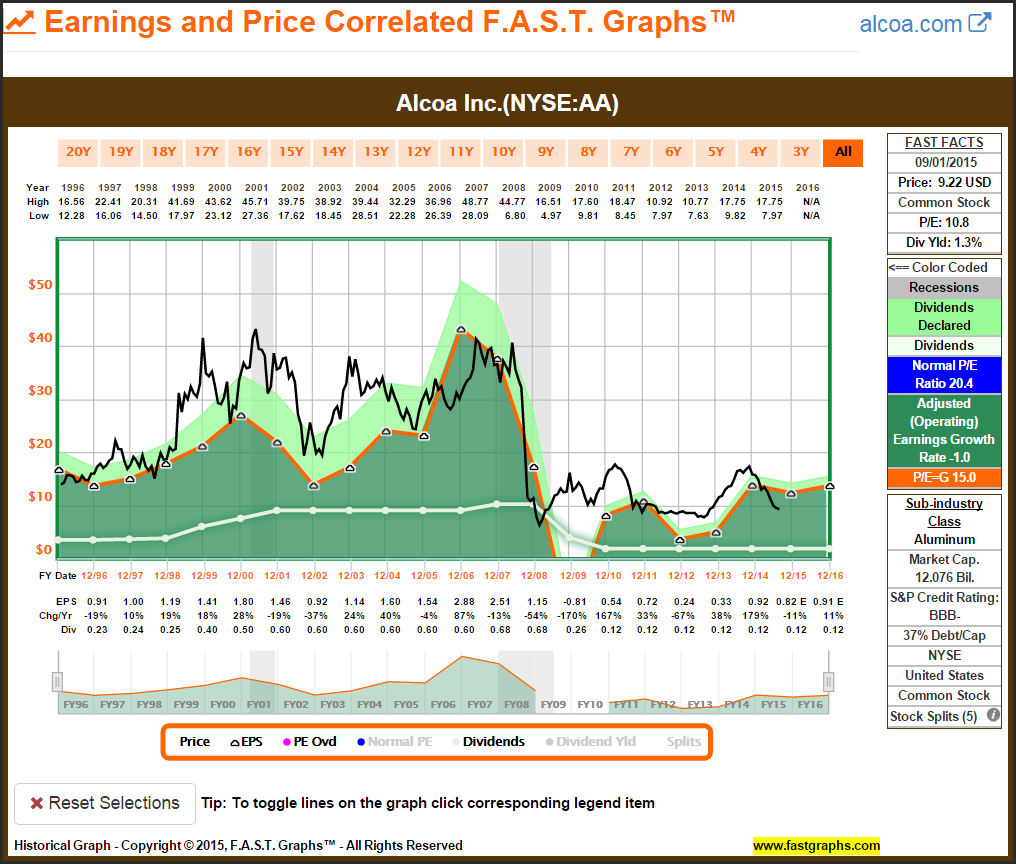Screen dimensions: 1016x864
Task: Click the red X icon in Reset Selections
Action: (x=36, y=803)
